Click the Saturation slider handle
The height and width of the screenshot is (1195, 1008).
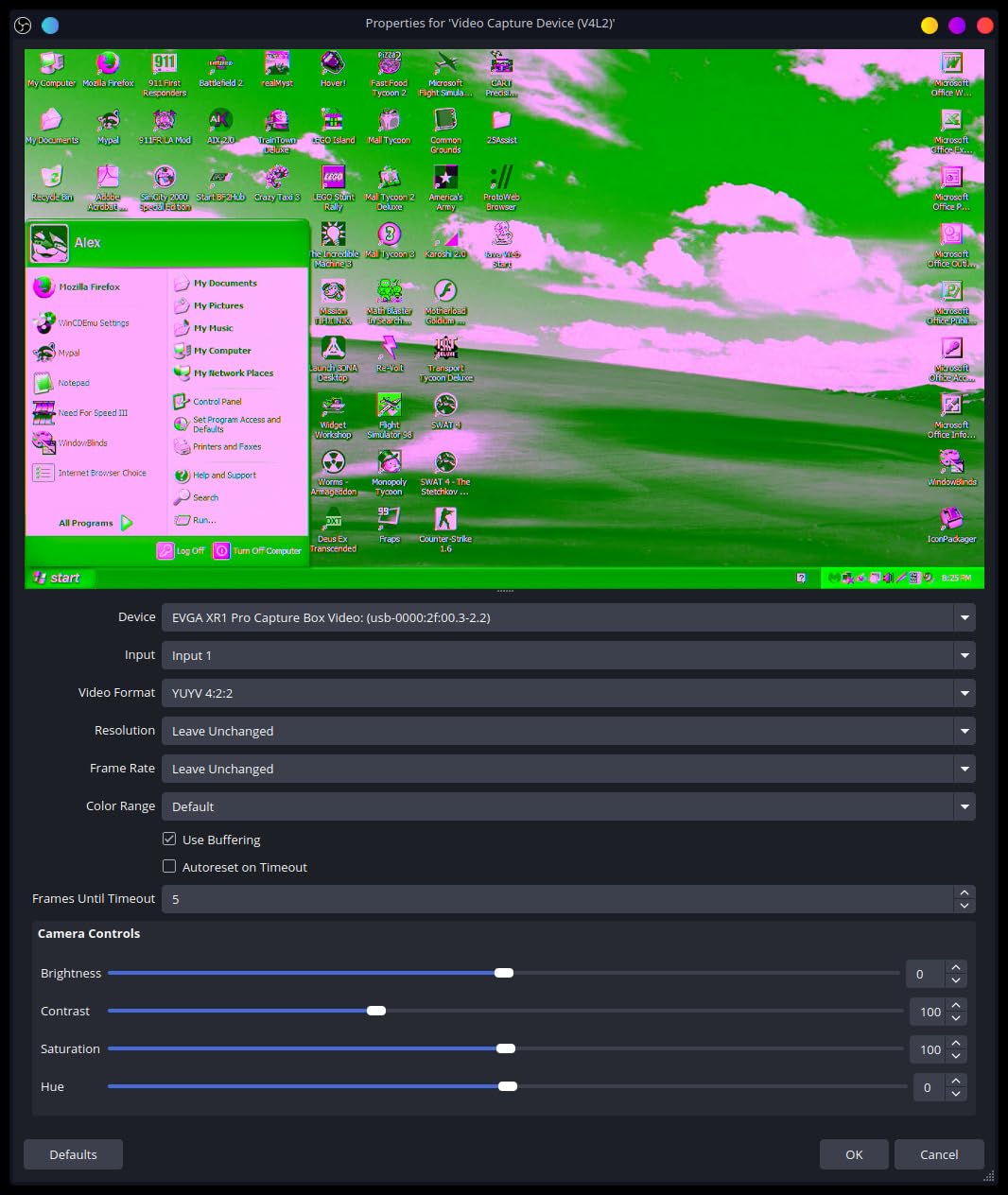[506, 1048]
